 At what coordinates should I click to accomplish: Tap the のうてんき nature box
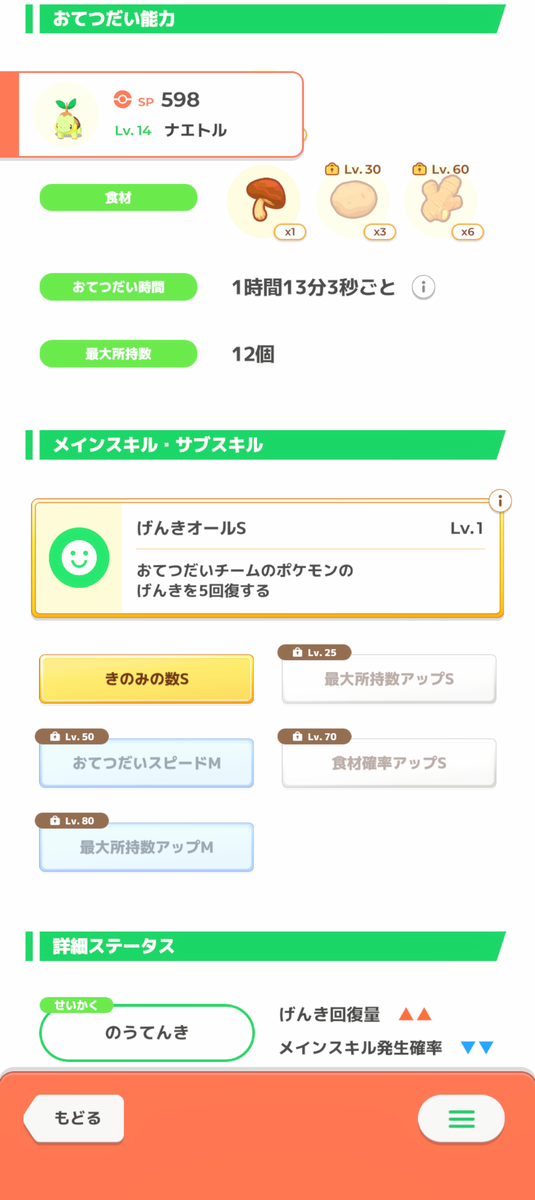tap(147, 1033)
